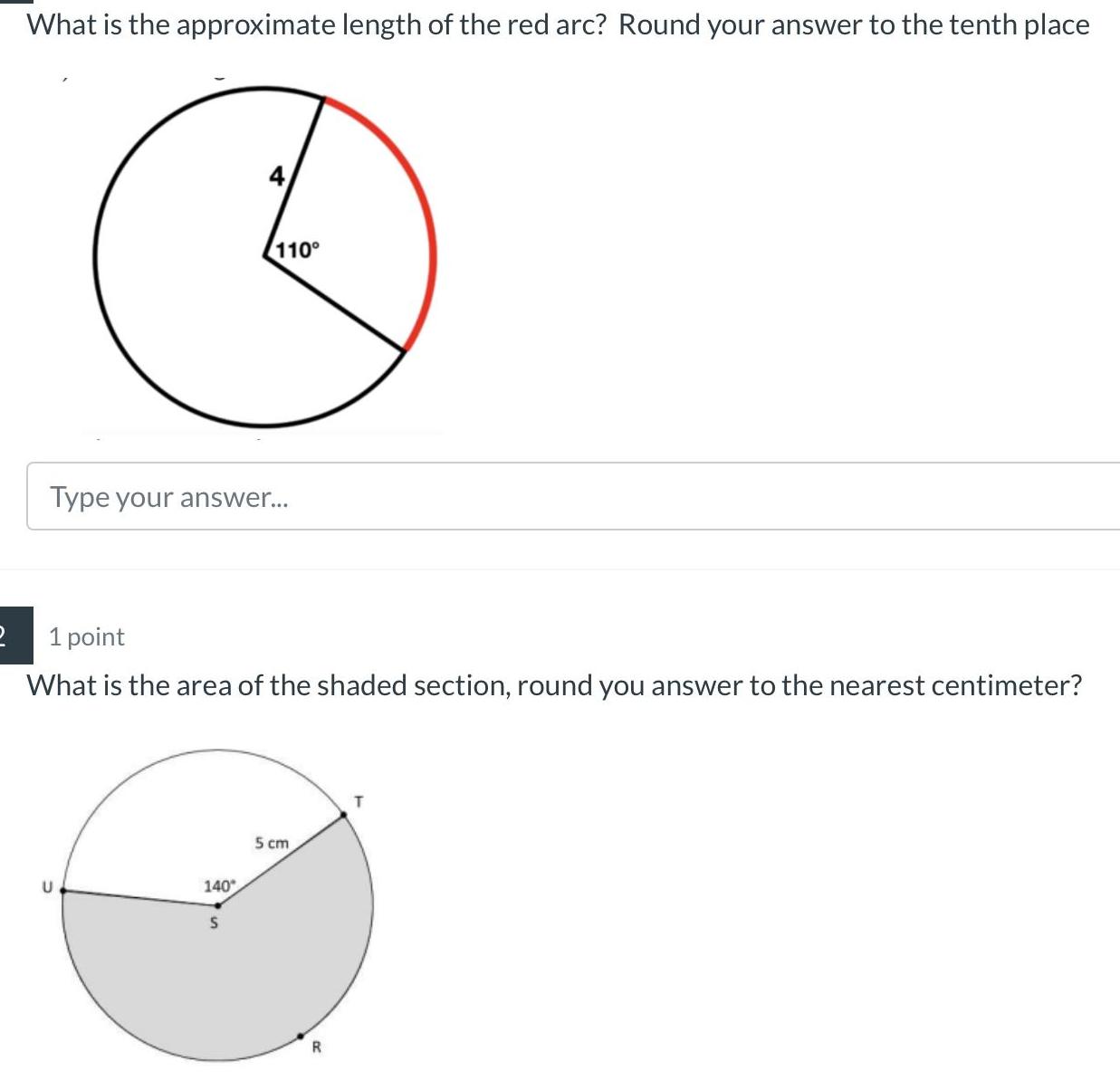Click center point S of the circle
The height and width of the screenshot is (1080, 1120).
216,904
